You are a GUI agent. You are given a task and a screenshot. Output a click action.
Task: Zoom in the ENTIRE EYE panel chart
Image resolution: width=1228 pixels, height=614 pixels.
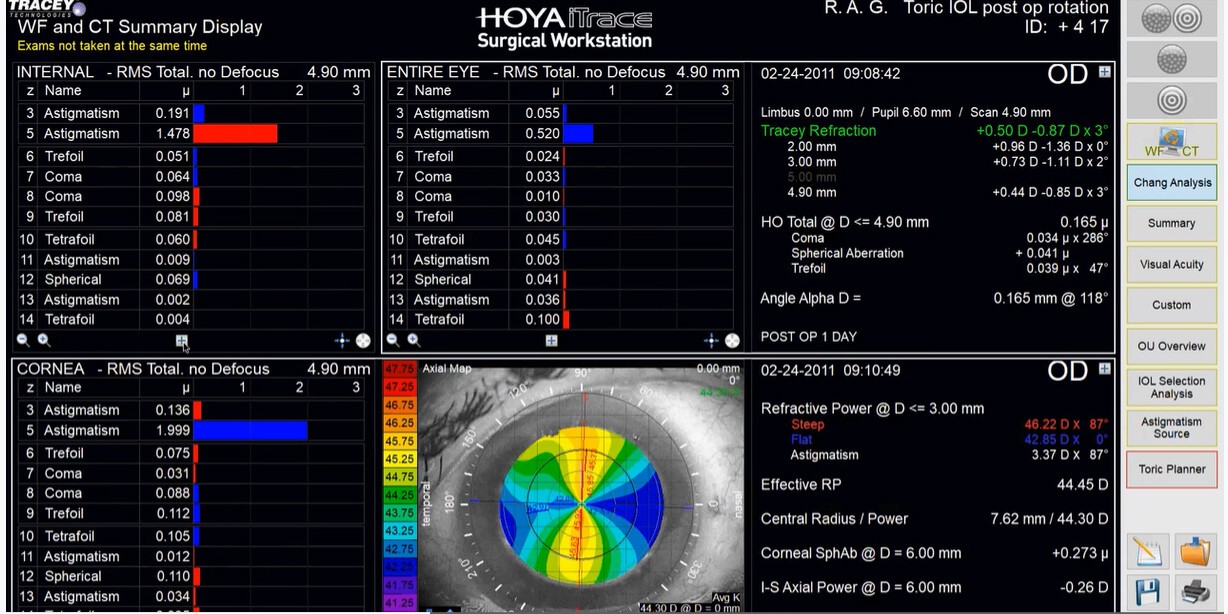pos(414,341)
